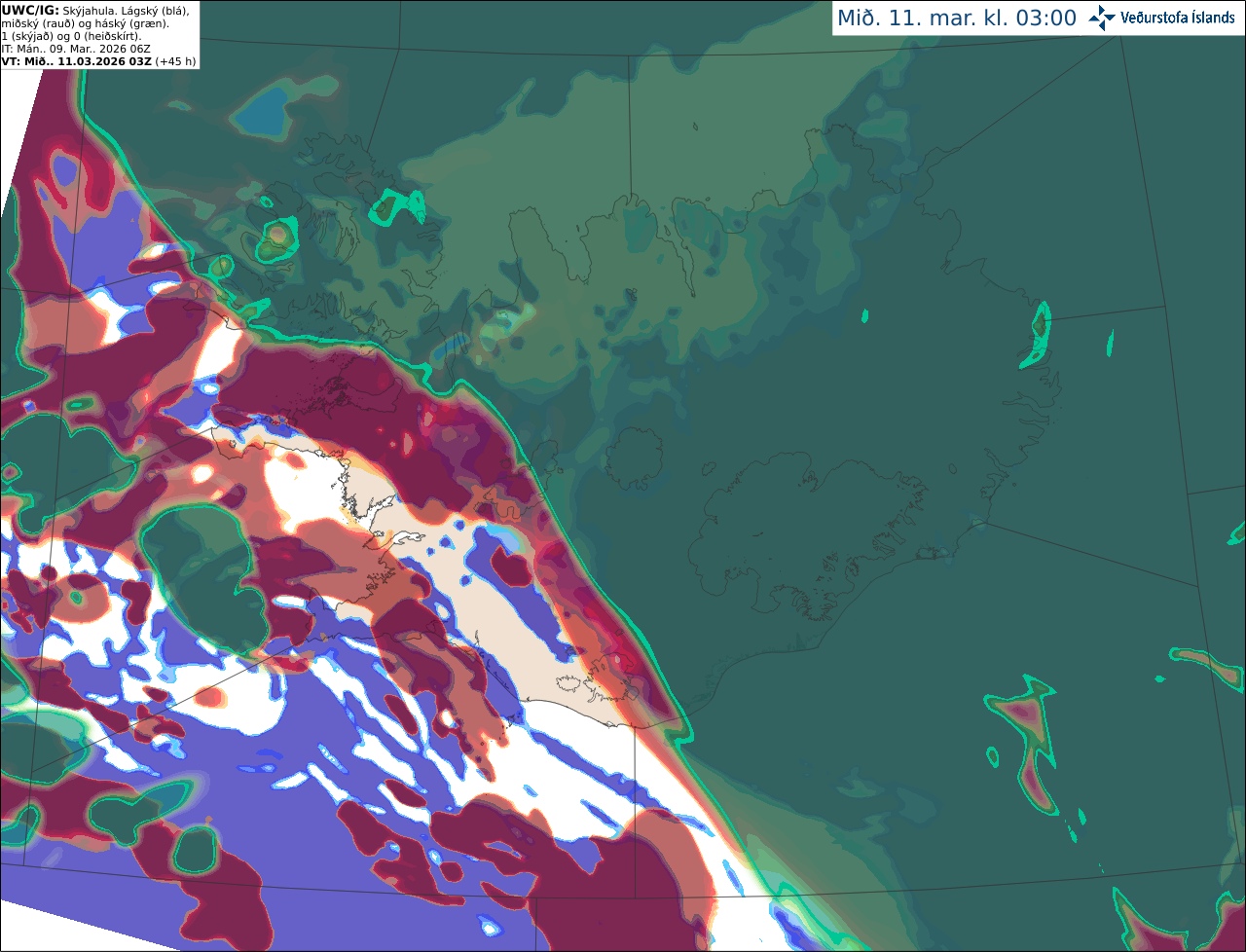This screenshot has height=952, width=1246.
Task: Click the 'VT: Mið.. 11.03.2026 03Z' line
Action: (76, 61)
